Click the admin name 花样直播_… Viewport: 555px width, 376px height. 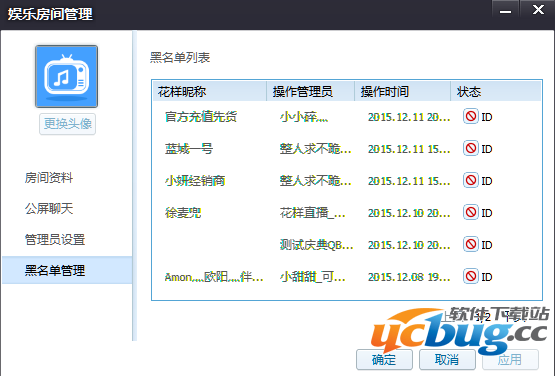pos(312,213)
